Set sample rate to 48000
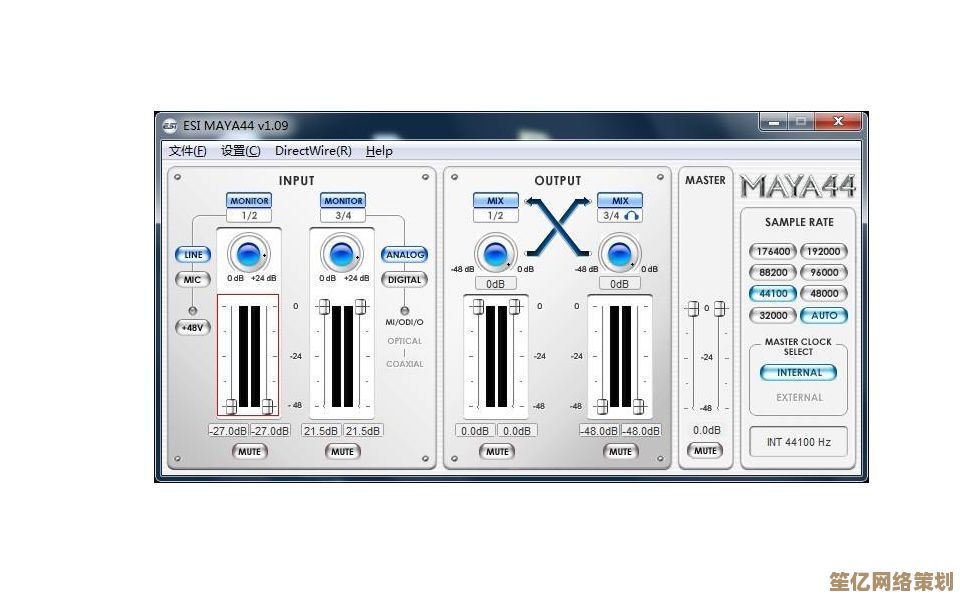960x600 pixels. [823, 294]
